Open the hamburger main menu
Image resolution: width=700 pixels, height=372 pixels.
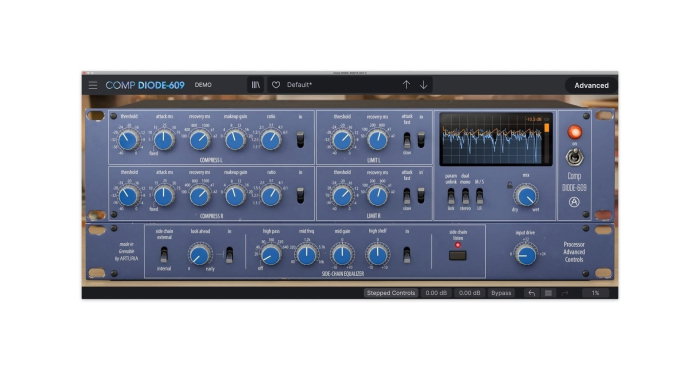click(93, 85)
